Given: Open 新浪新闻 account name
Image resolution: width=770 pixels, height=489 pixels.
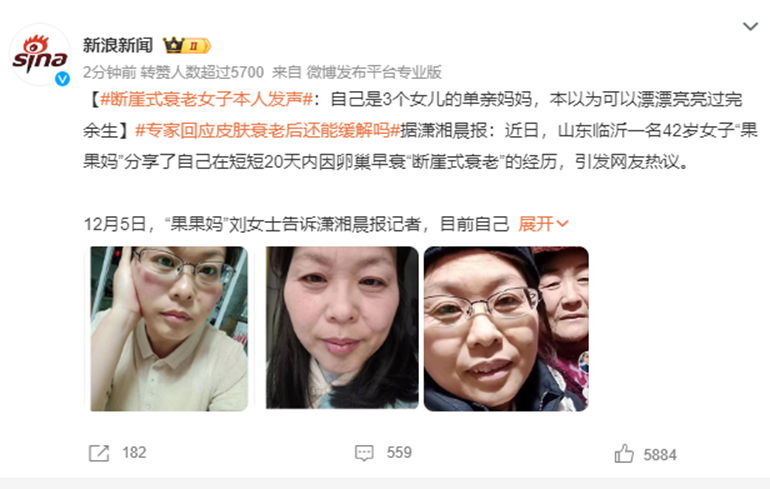Looking at the screenshot, I should [118, 45].
